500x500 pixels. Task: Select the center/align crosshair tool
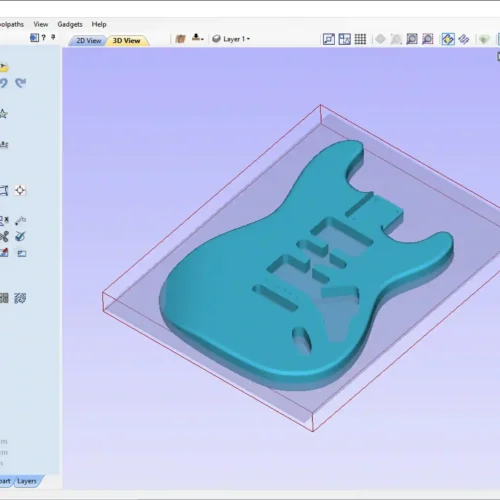(x=20, y=190)
